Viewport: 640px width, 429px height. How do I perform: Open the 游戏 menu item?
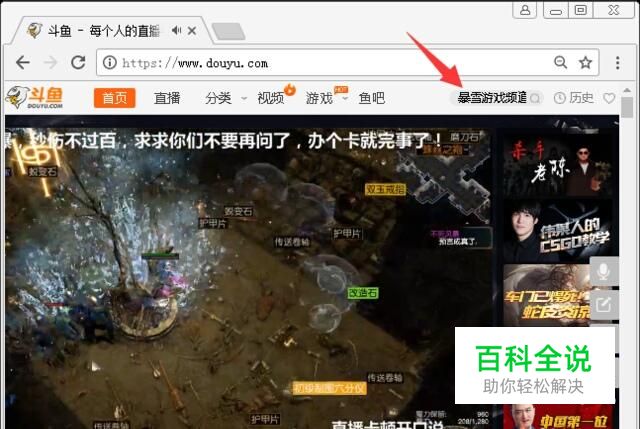(320, 98)
